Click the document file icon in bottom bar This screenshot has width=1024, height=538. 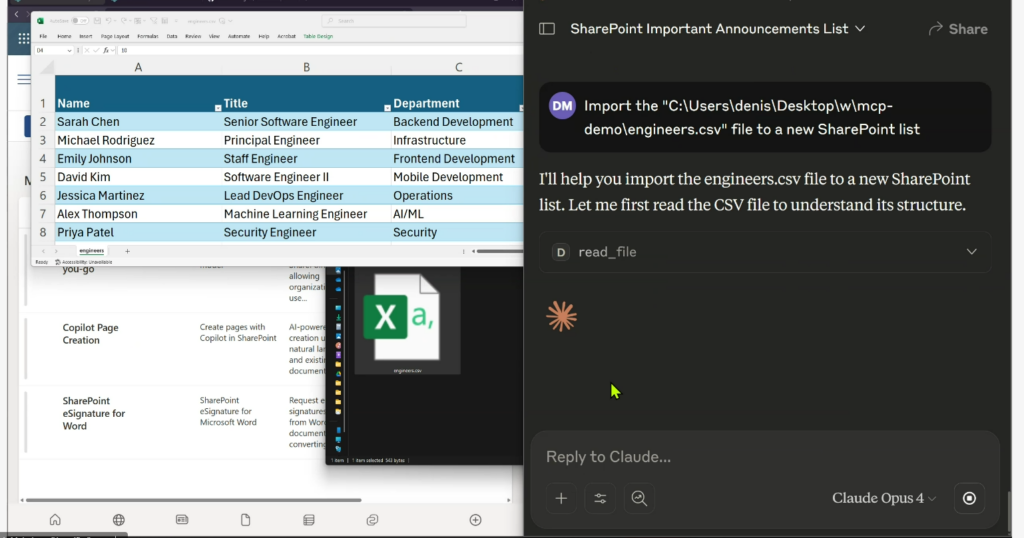point(246,520)
